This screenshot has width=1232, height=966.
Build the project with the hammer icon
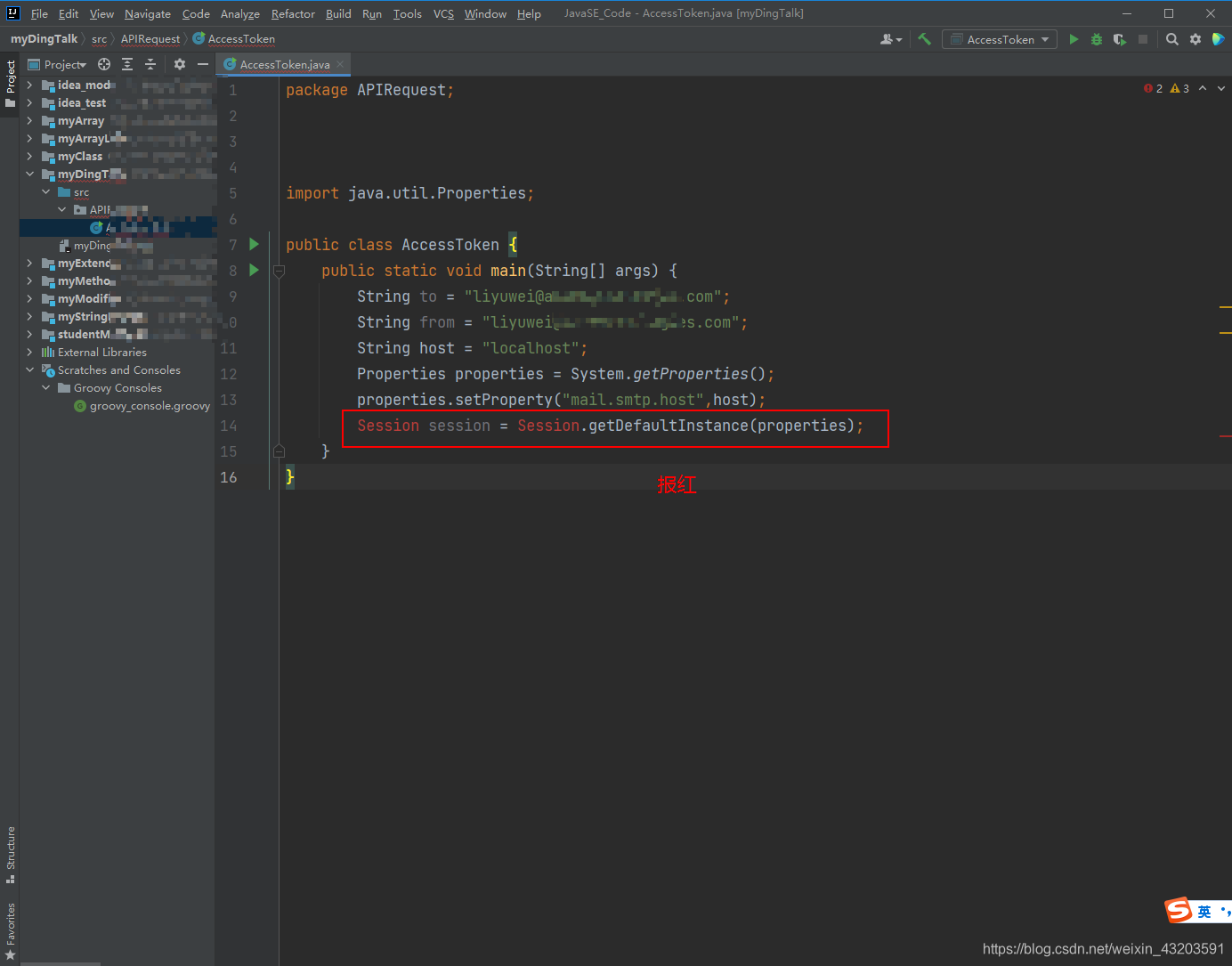[x=924, y=39]
